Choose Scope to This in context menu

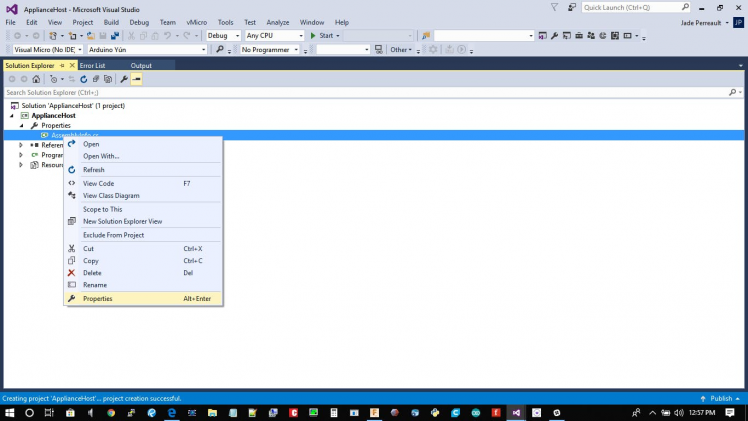(x=143, y=209)
